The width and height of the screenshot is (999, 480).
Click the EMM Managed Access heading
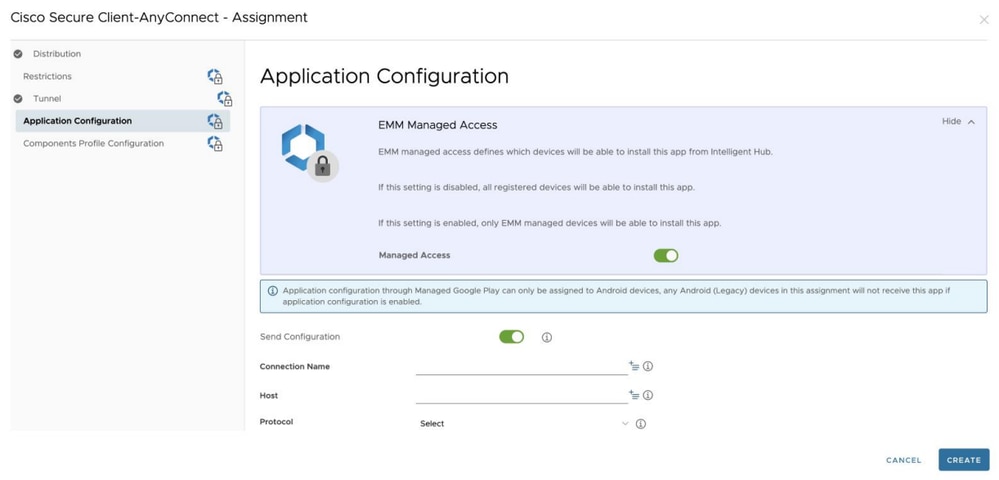(438, 126)
